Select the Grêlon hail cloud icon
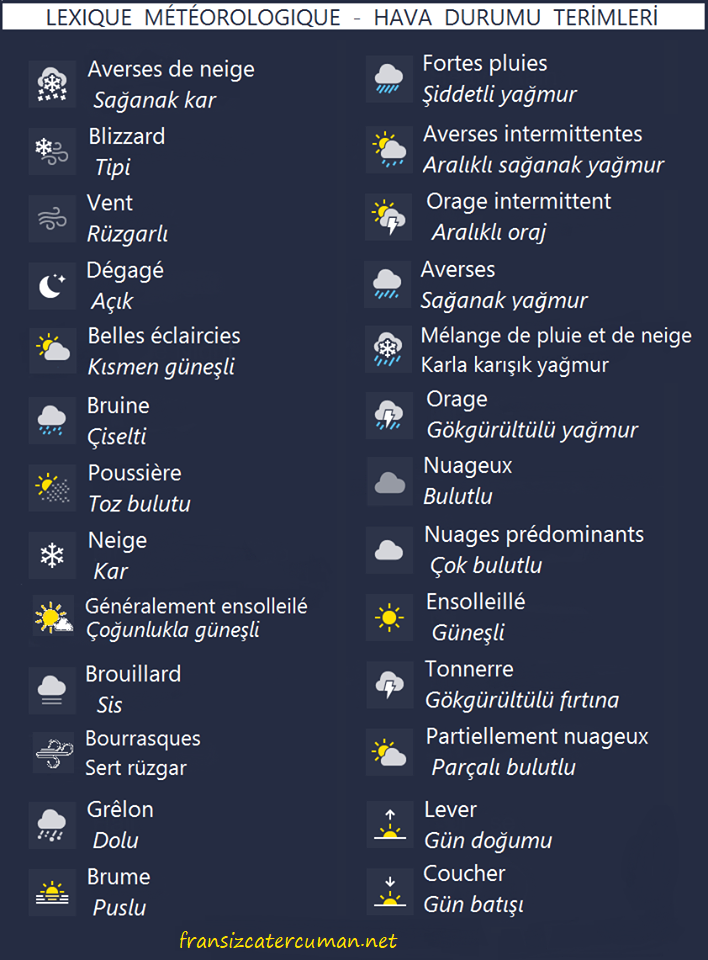Image resolution: width=708 pixels, height=960 pixels. tap(52, 825)
